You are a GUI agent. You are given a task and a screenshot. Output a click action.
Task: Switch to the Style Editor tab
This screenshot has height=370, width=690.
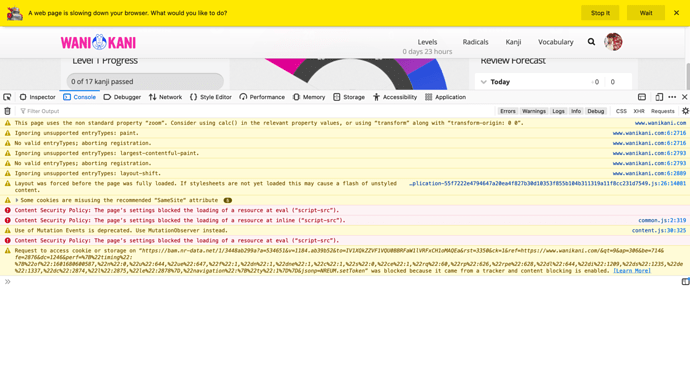click(211, 97)
